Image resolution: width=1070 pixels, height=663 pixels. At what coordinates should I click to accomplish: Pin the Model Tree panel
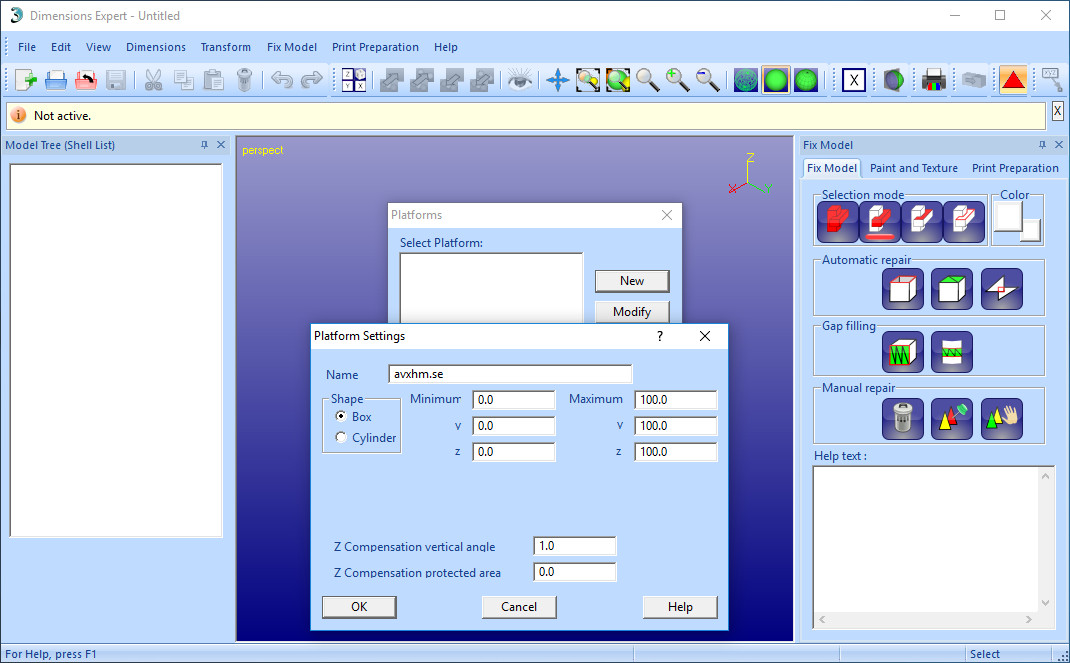[204, 145]
